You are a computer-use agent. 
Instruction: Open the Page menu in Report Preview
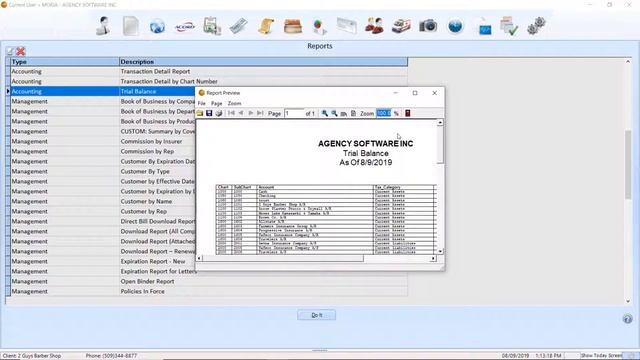pos(216,103)
